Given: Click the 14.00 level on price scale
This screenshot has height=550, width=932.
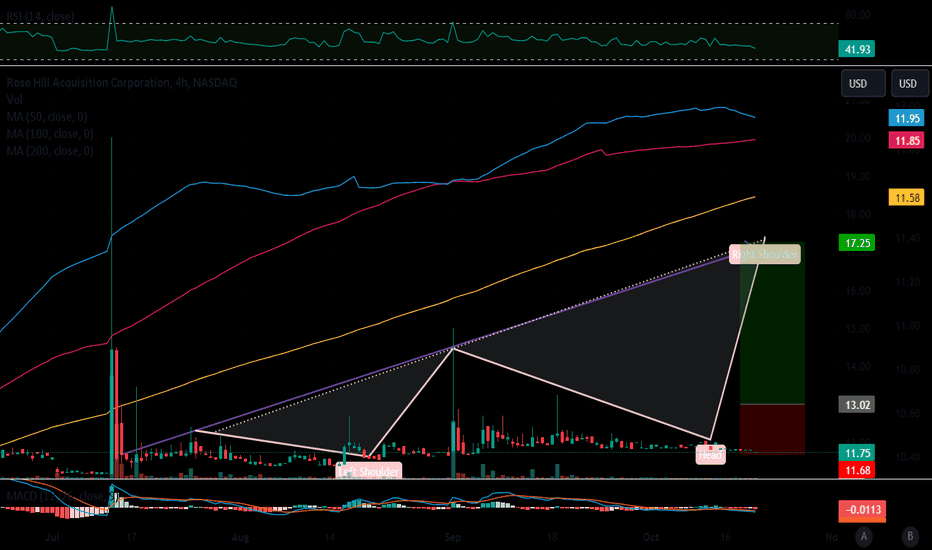Looking at the screenshot, I should (x=858, y=367).
